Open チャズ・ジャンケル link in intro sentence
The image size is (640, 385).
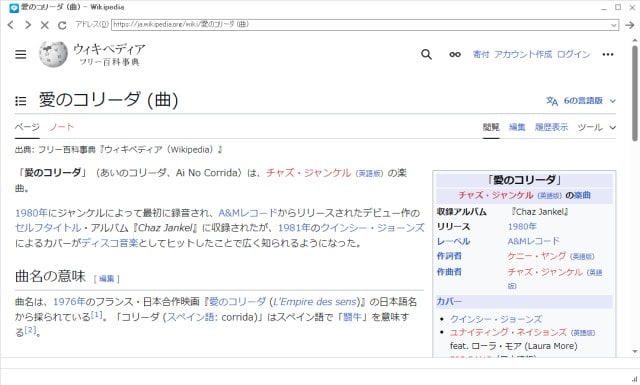(309, 173)
